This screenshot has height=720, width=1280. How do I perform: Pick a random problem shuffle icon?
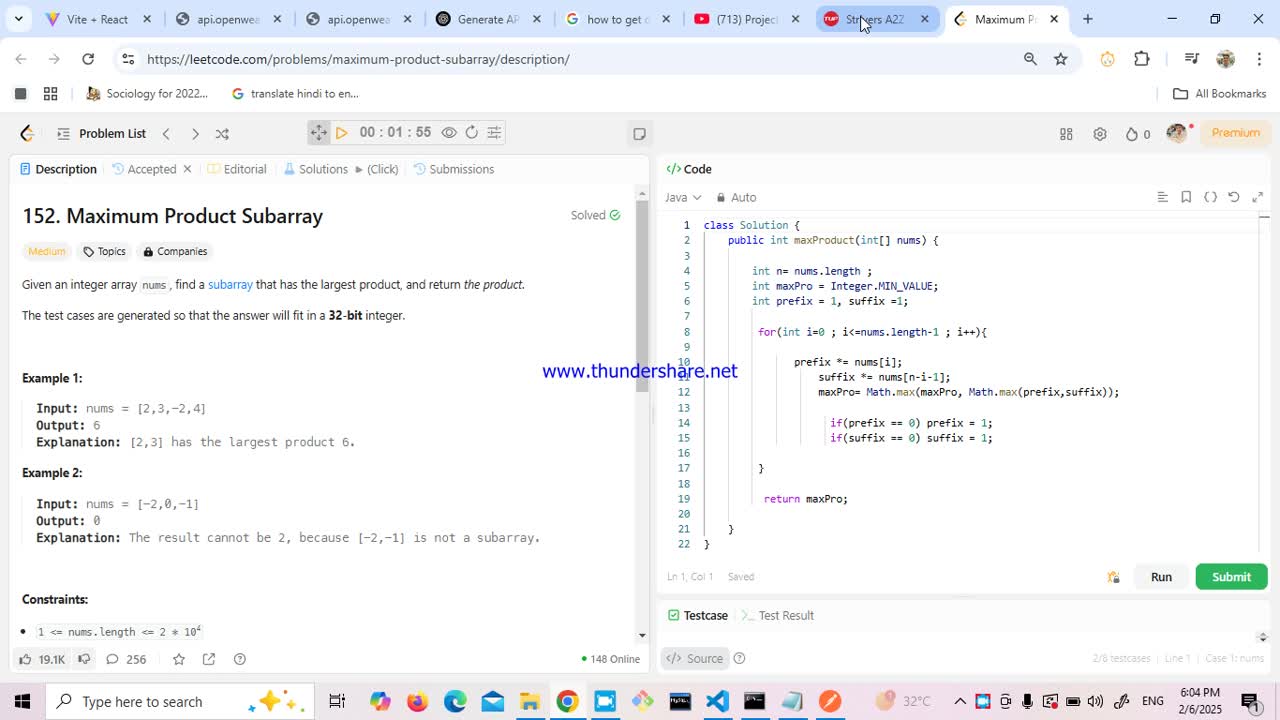point(222,133)
